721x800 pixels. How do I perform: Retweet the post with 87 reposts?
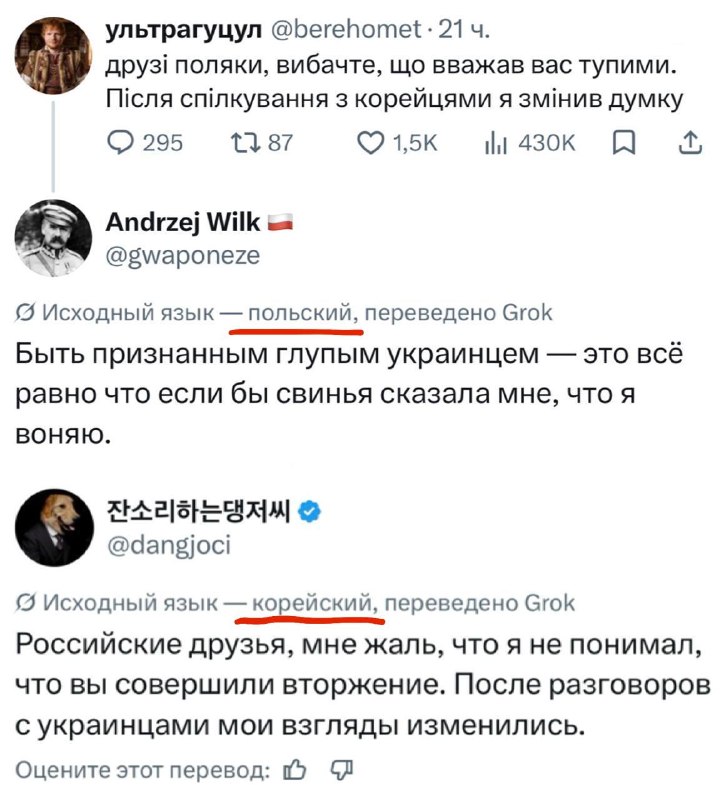pos(242,142)
